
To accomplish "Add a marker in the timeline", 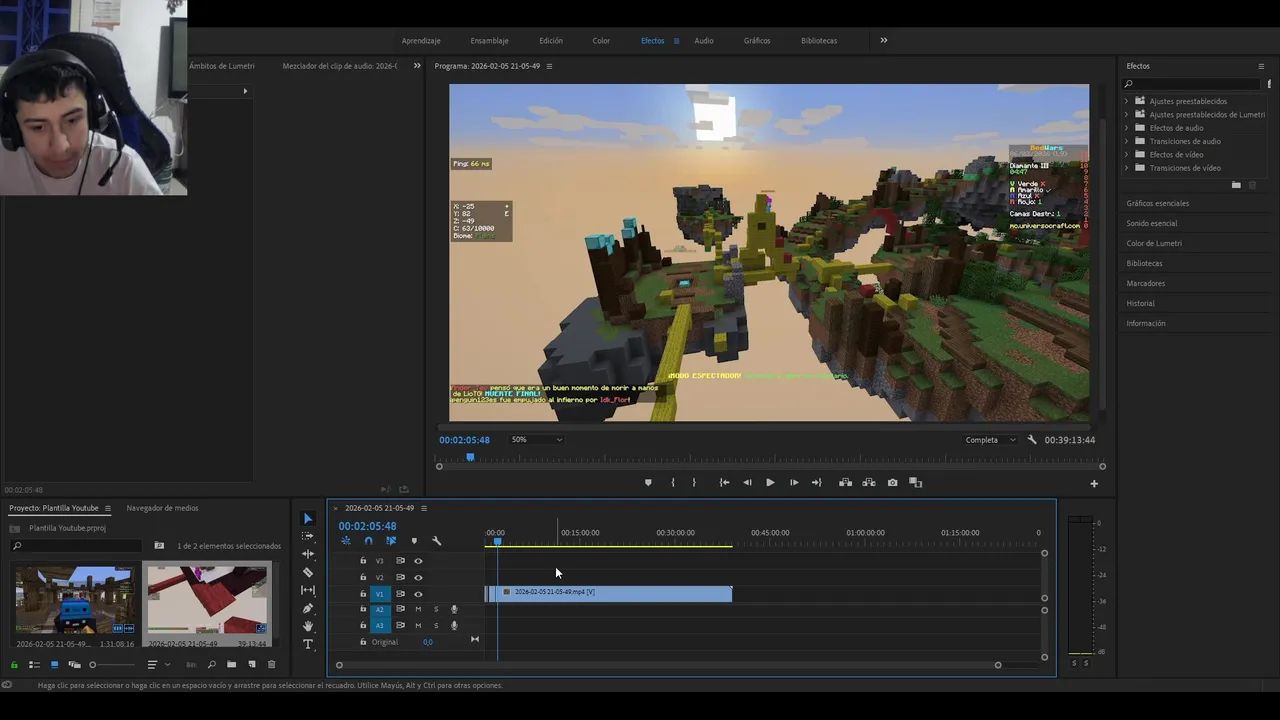I will click(x=414, y=541).
